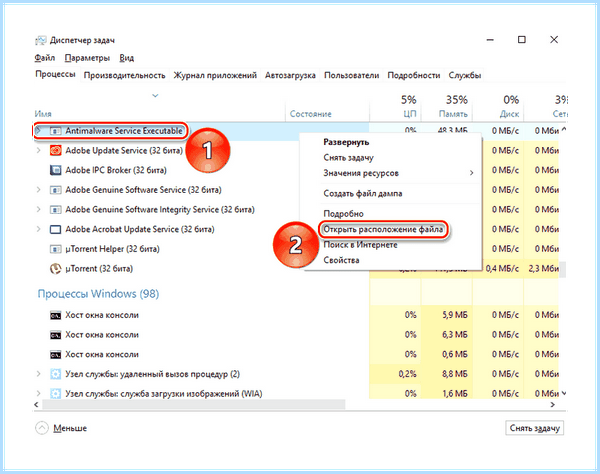Image resolution: width=600 pixels, height=474 pixels.
Task: Choose Свойства in the context menu
Action: (341, 260)
